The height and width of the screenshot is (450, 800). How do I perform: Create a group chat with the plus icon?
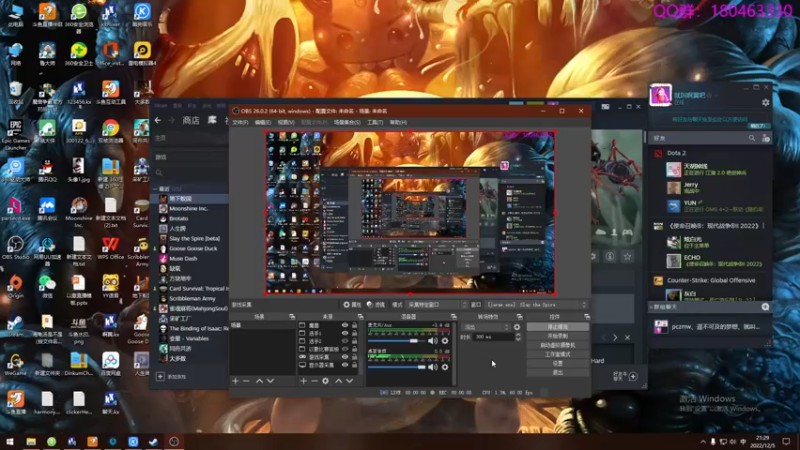coord(765,307)
